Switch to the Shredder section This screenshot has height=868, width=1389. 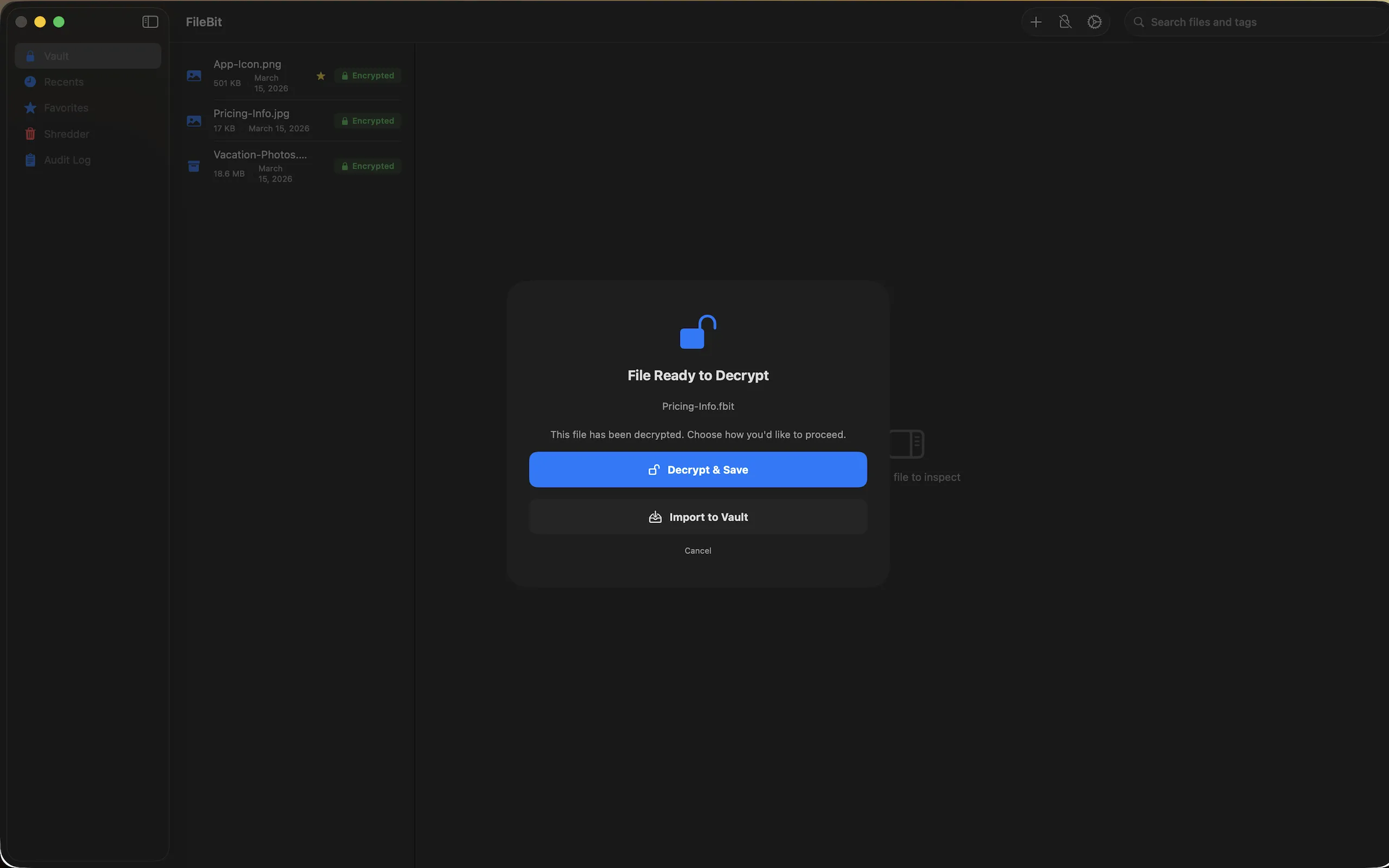tap(66, 134)
